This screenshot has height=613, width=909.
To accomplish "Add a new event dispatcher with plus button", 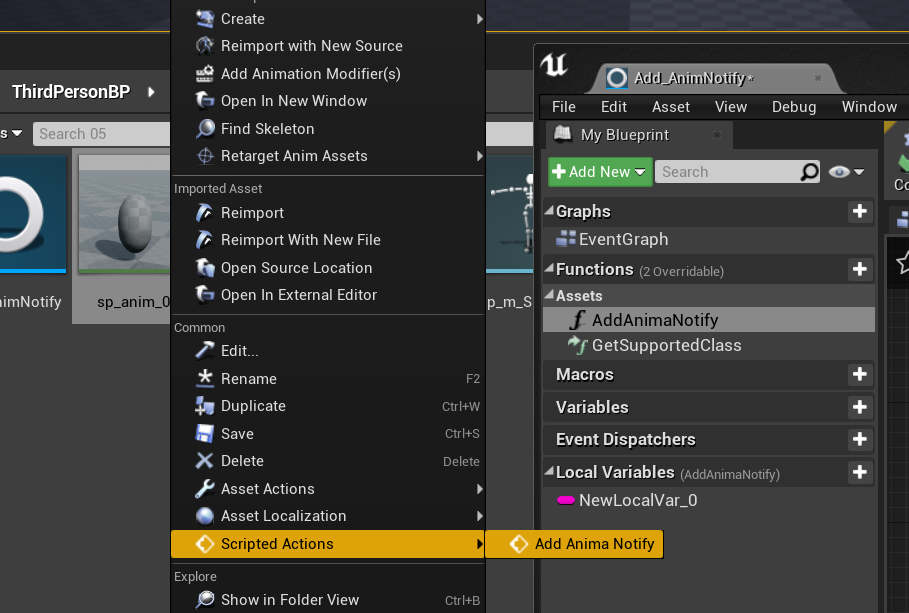I will click(x=860, y=439).
